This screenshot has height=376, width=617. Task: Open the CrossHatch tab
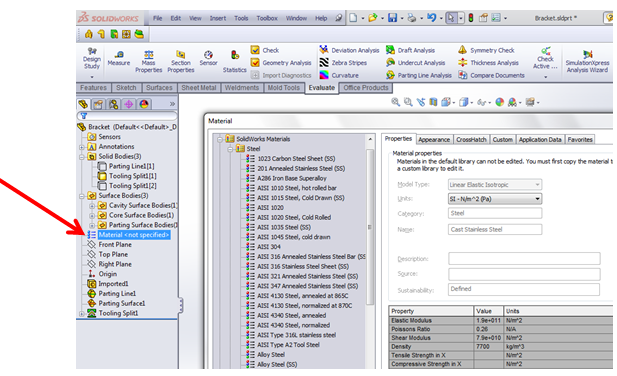click(471, 140)
